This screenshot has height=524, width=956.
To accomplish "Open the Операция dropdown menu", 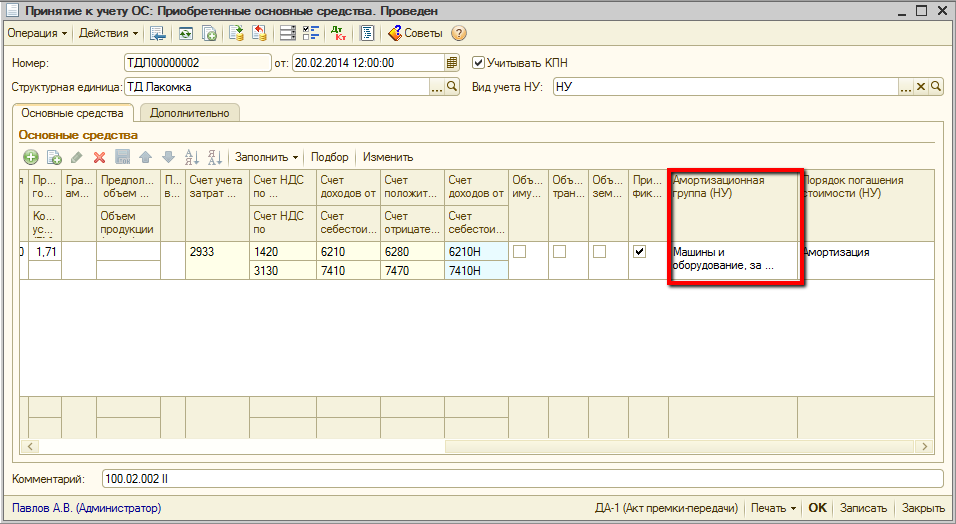I will pyautogui.click(x=37, y=33).
